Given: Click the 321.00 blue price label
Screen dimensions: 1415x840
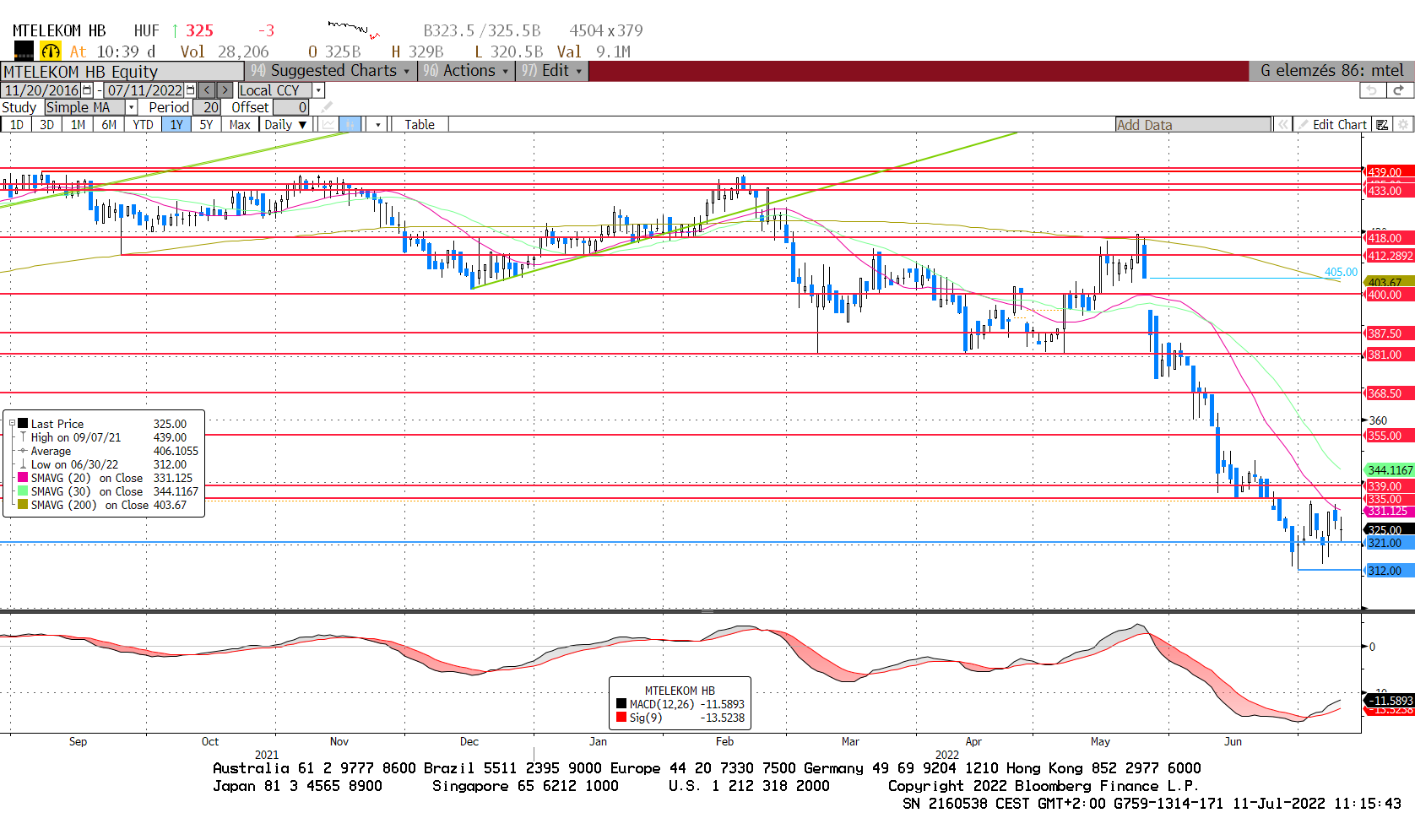Looking at the screenshot, I should (1389, 543).
